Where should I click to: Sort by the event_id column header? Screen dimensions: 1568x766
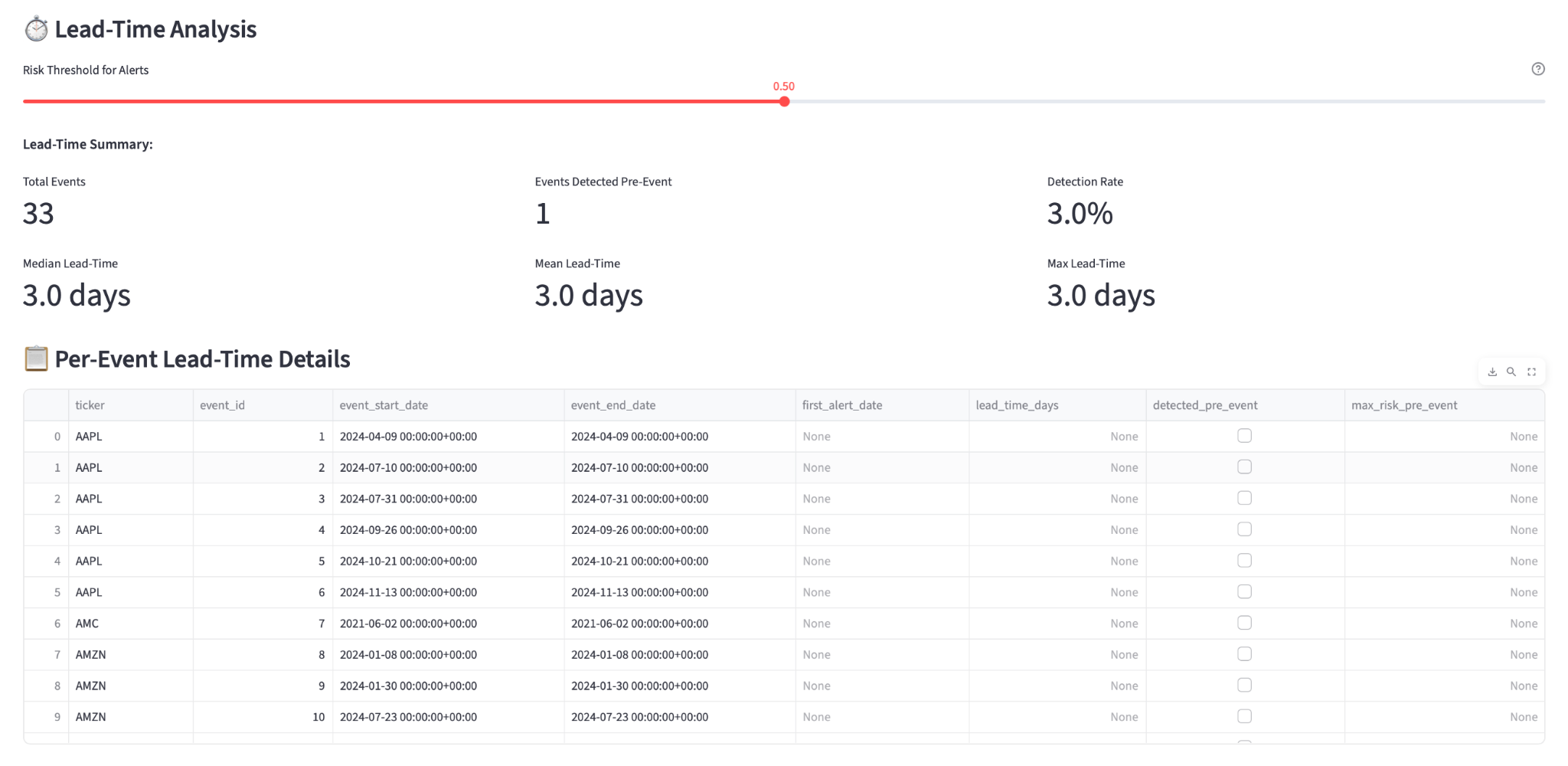point(222,405)
